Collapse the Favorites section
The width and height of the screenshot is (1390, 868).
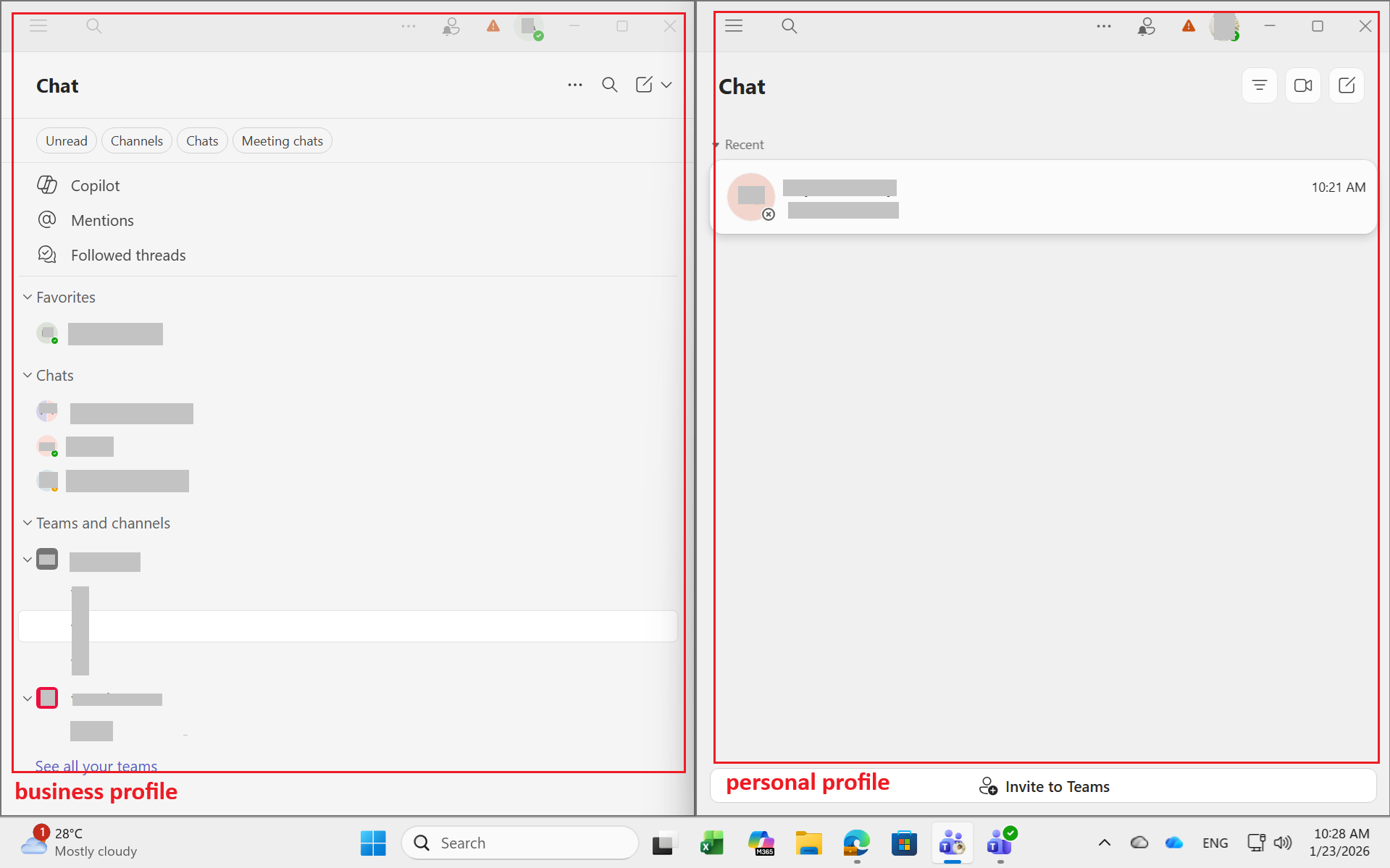click(28, 297)
